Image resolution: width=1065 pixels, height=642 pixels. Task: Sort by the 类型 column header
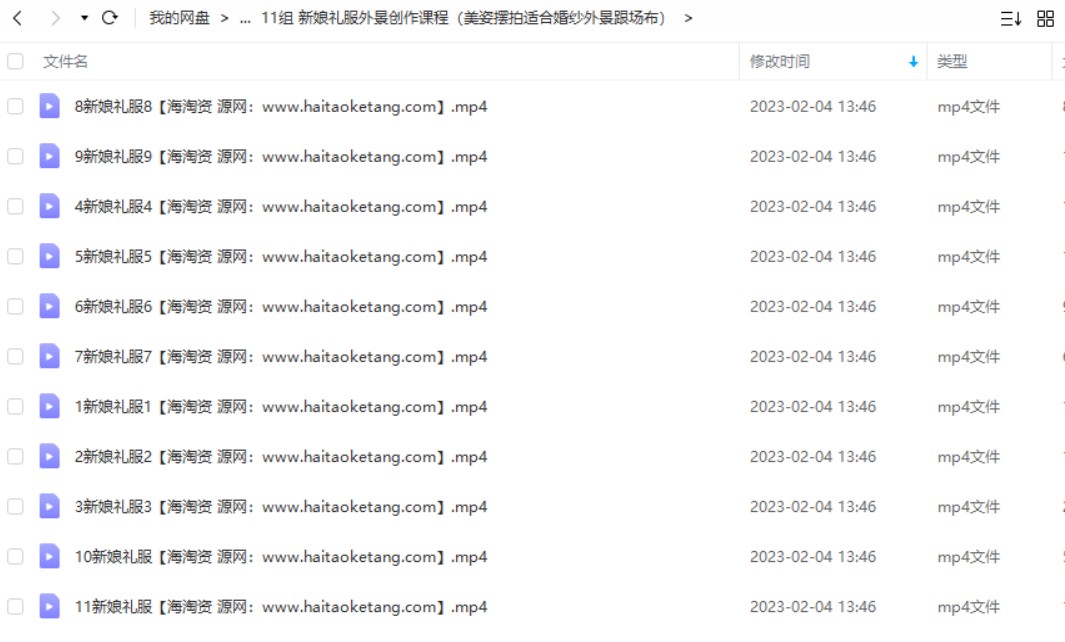pos(952,62)
